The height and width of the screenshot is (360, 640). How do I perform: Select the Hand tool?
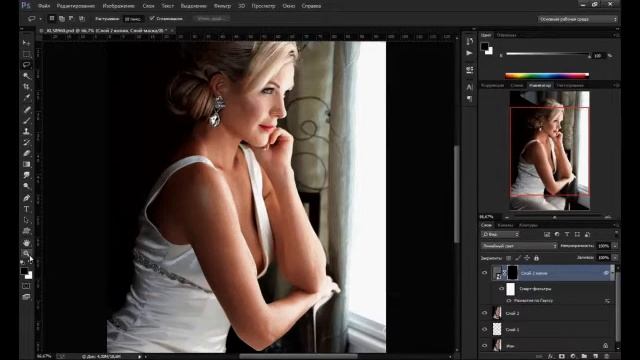pos(27,242)
